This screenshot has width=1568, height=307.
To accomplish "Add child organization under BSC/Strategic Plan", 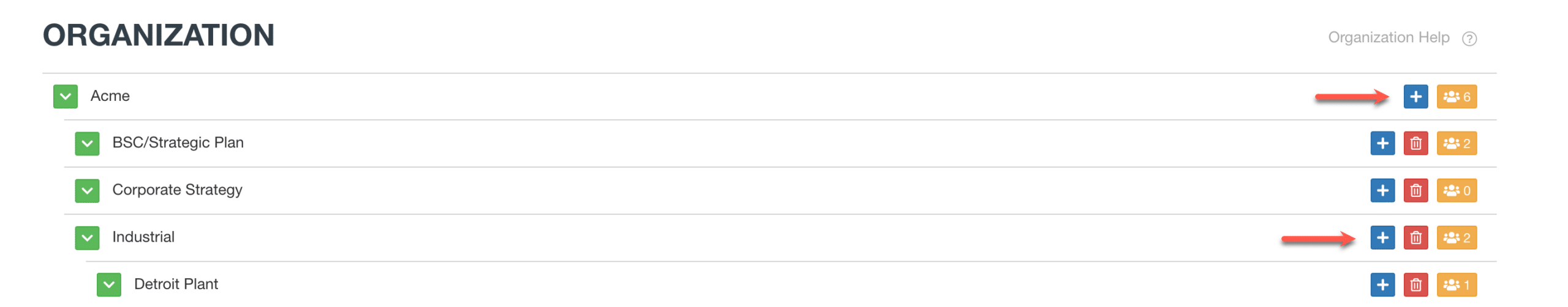I will (x=1382, y=144).
